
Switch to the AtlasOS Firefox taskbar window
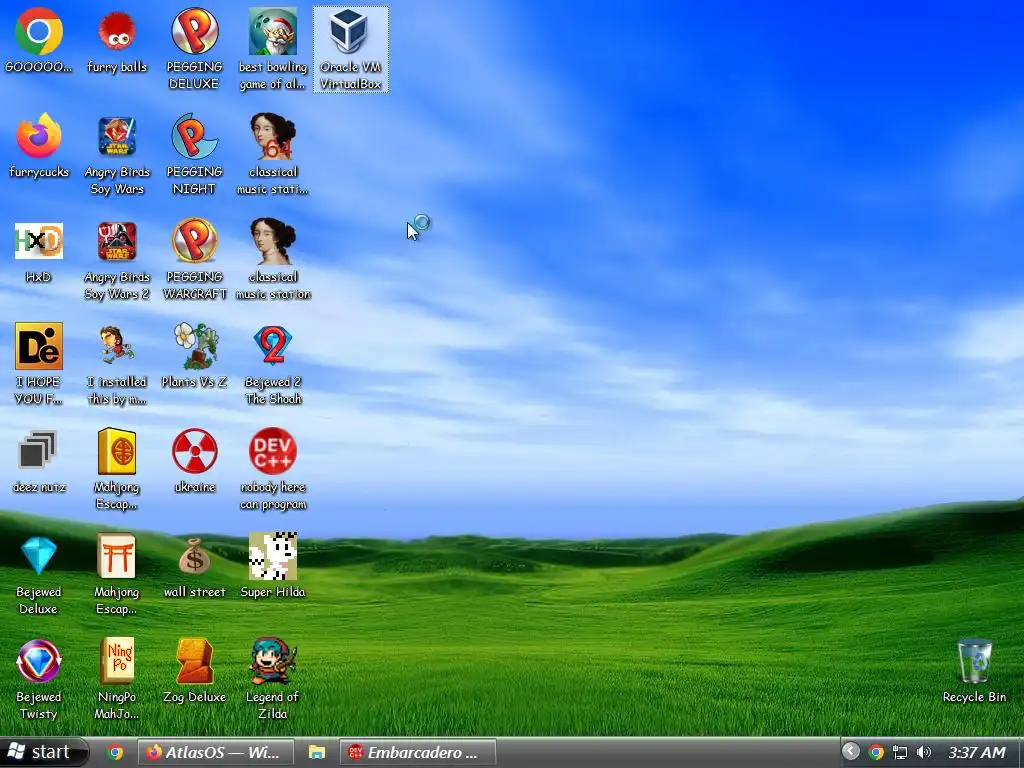coord(215,752)
